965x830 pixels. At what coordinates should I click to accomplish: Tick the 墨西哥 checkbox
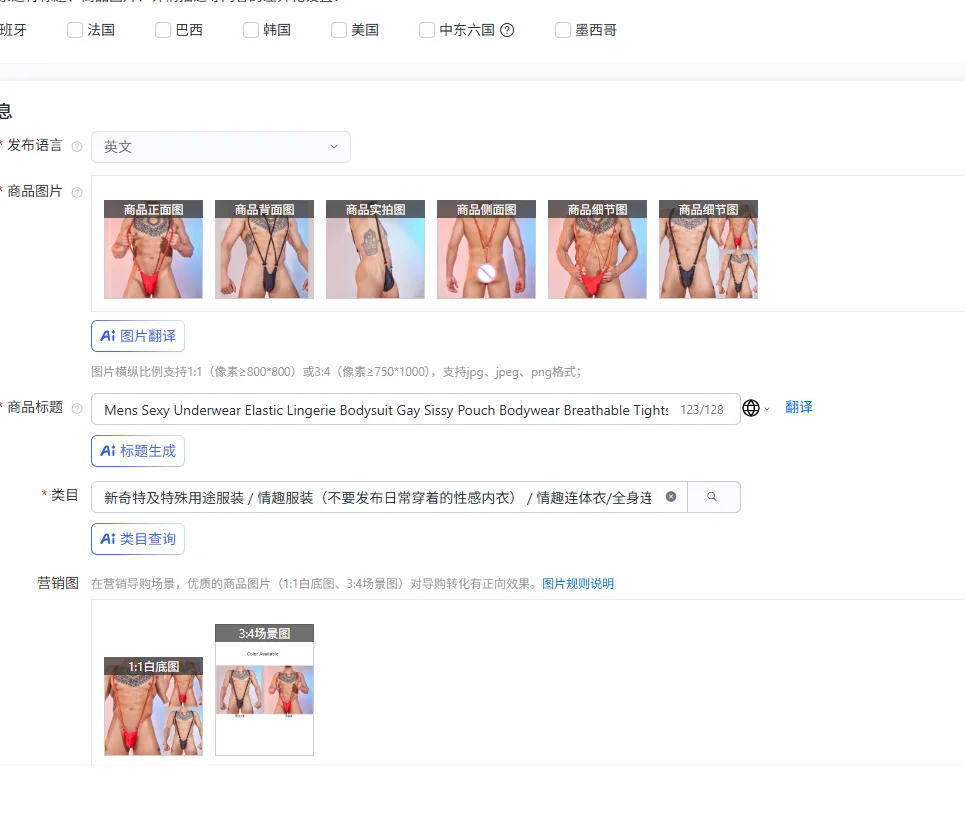[563, 30]
